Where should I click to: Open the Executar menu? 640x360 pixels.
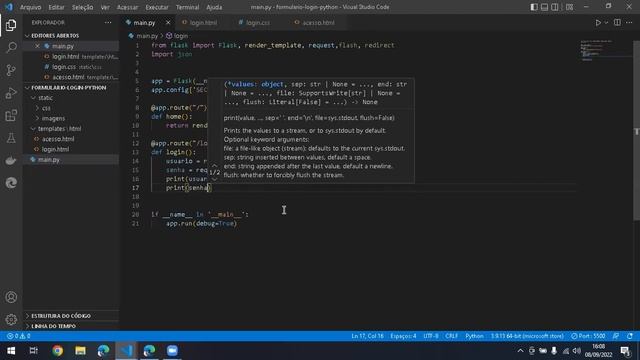157,7
